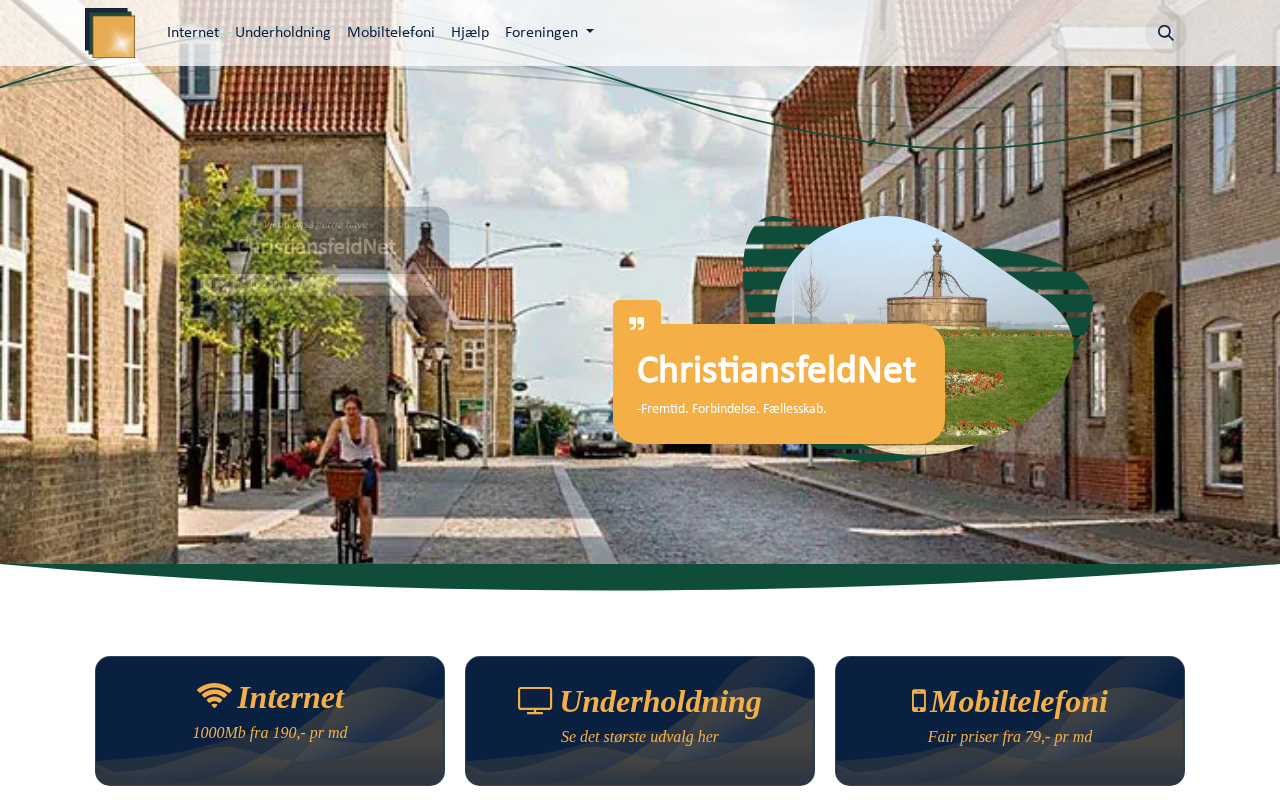Click '1000Mb fra 190,- pr md' text

[x=270, y=733]
